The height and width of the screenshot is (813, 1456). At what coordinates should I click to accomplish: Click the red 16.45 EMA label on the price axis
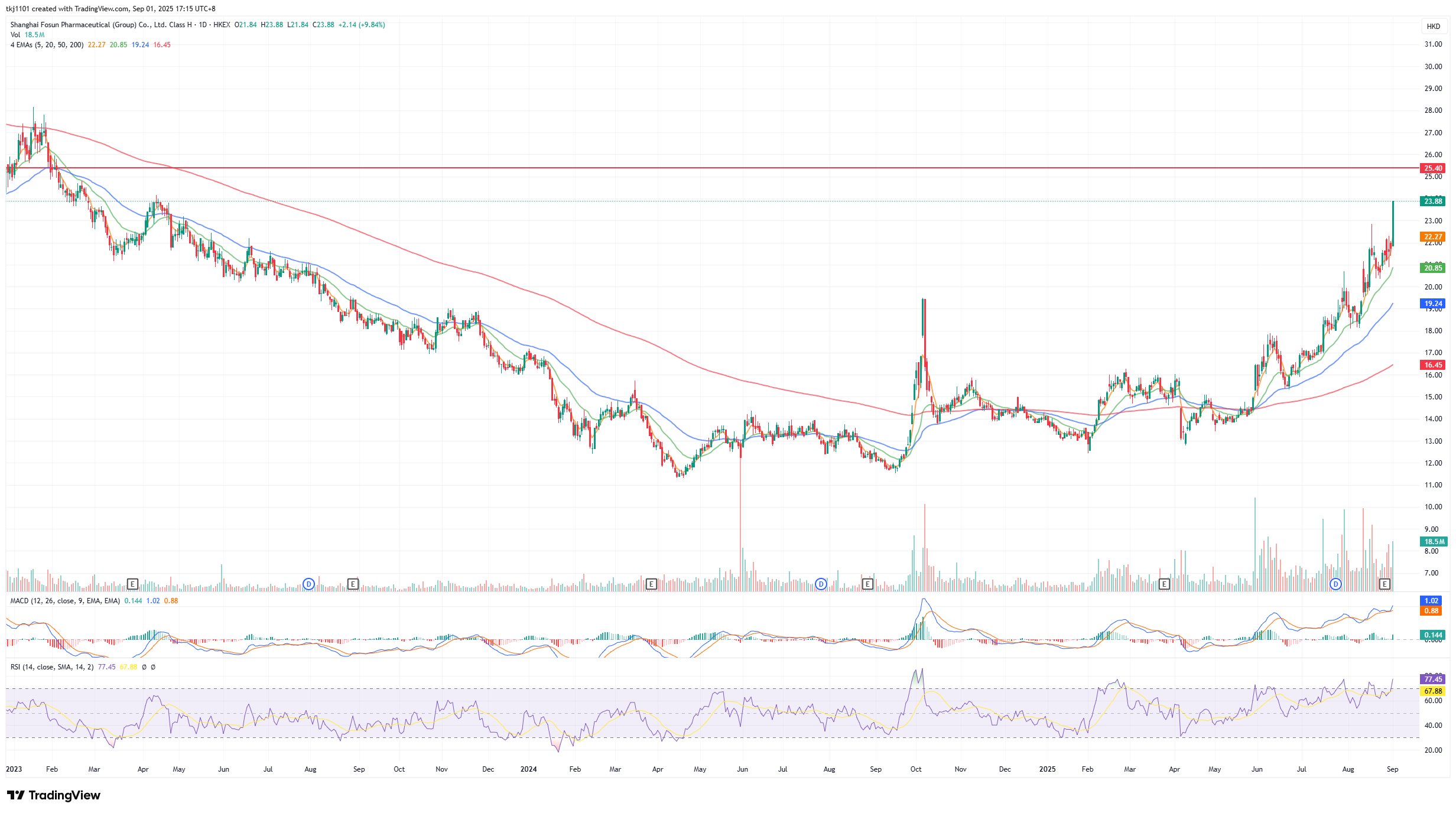tap(1434, 365)
